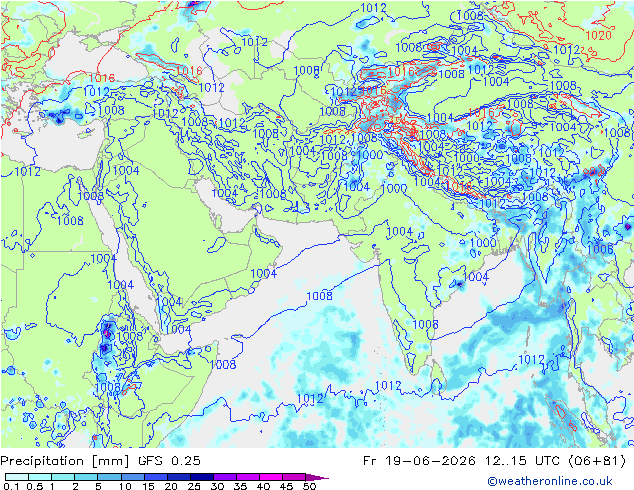Click the red 1020 isobar label

[x=598, y=36]
